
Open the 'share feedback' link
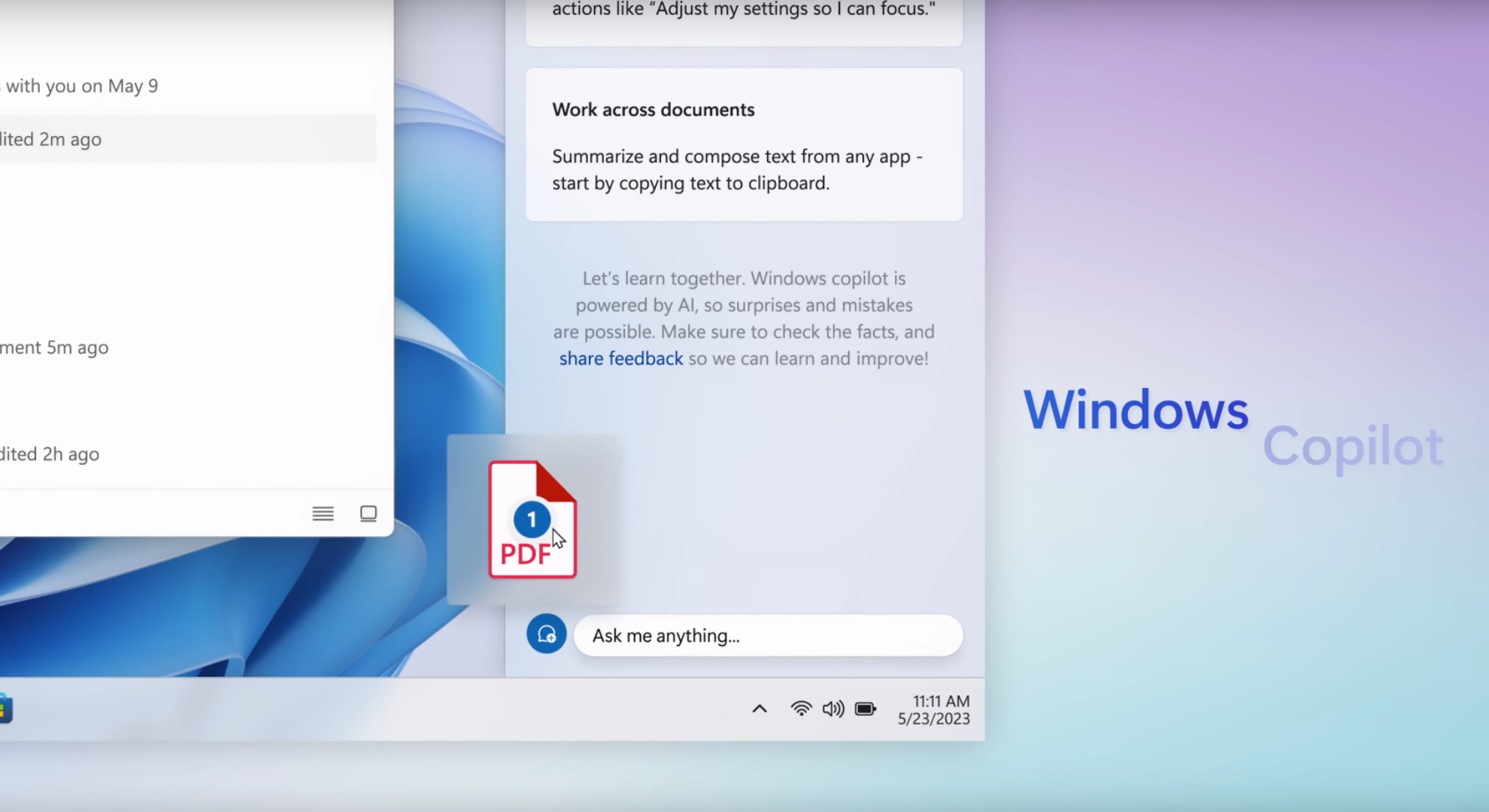click(621, 359)
